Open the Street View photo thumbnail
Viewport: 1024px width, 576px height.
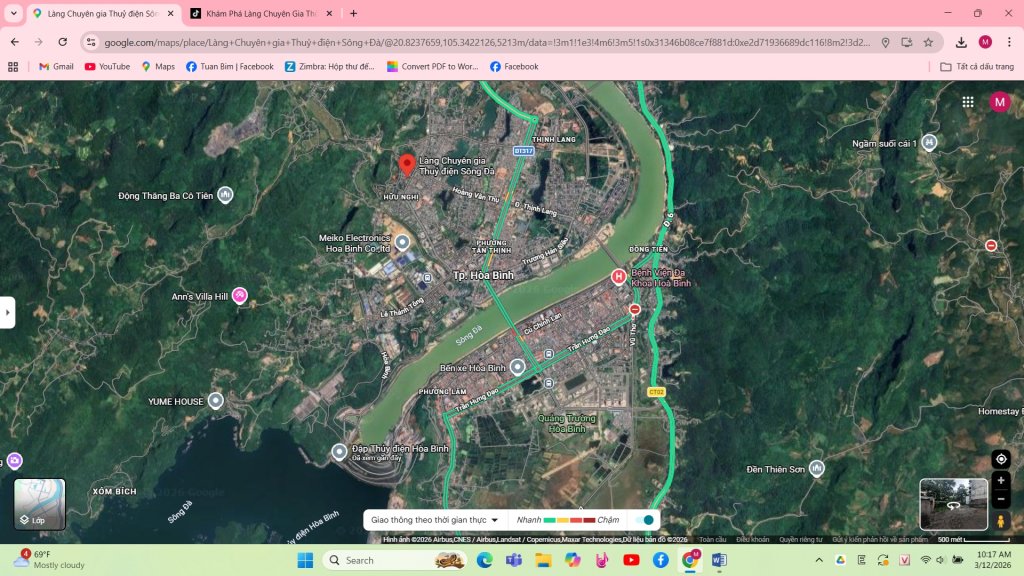click(953, 504)
